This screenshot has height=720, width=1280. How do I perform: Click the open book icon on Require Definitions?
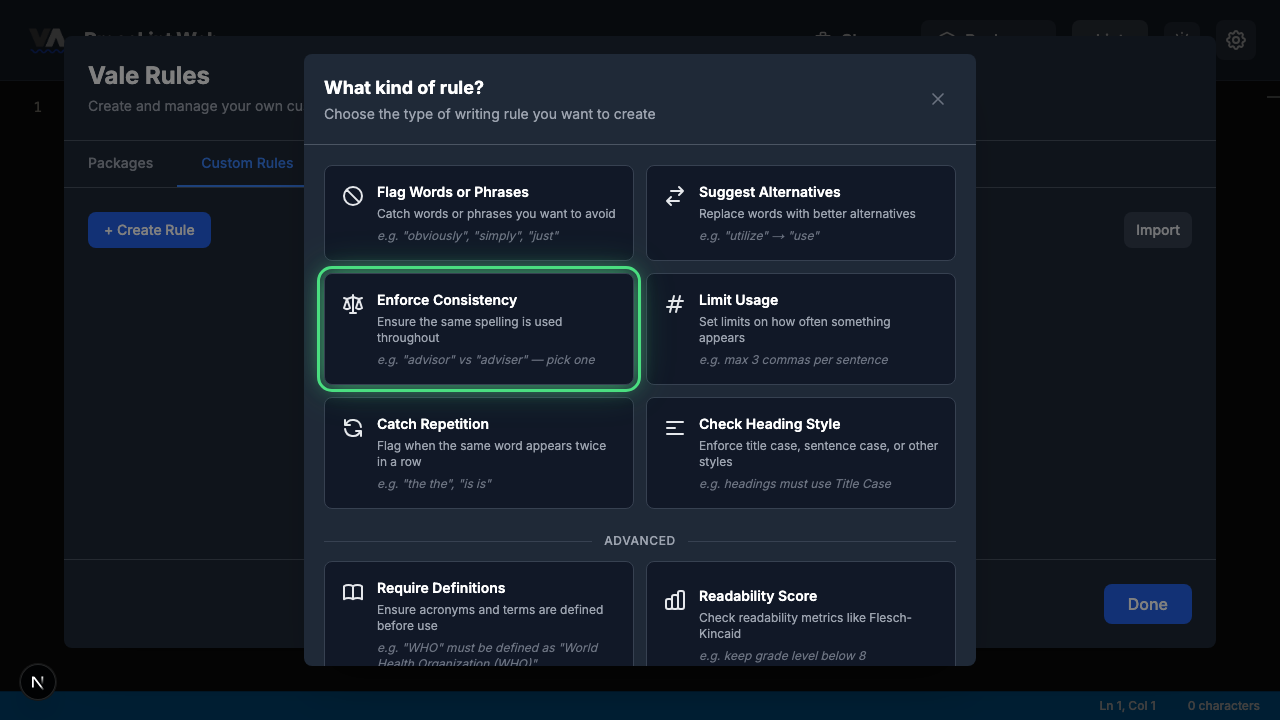(353, 591)
